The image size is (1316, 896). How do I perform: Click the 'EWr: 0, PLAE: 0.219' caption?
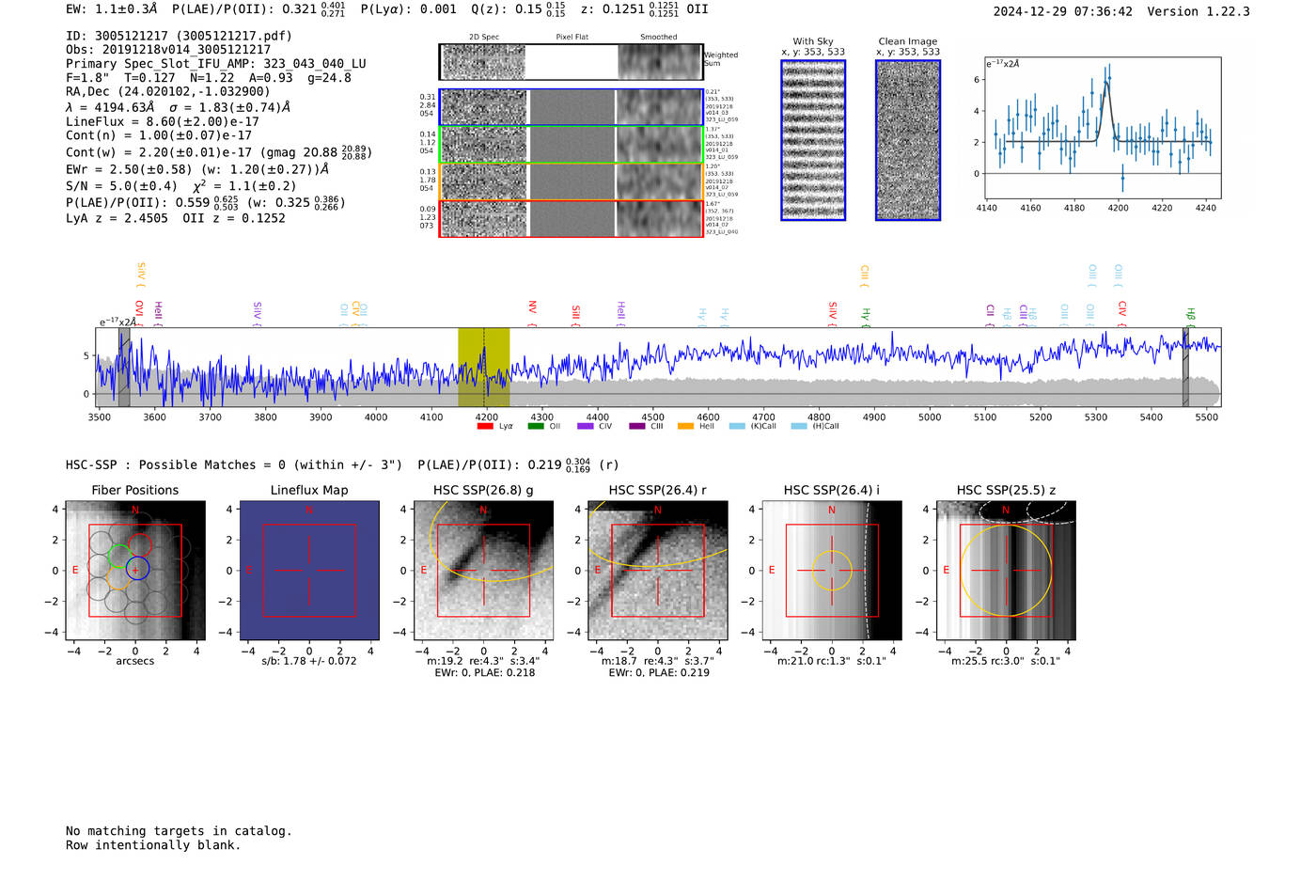[x=657, y=672]
